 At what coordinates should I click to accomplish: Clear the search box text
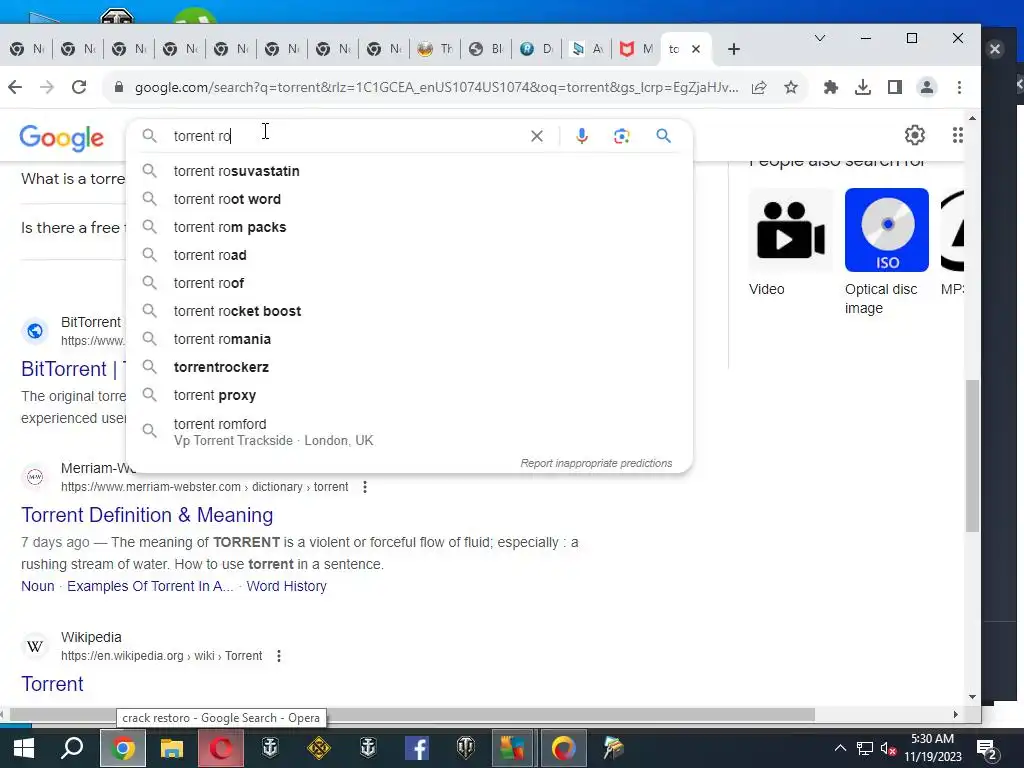[x=537, y=136]
